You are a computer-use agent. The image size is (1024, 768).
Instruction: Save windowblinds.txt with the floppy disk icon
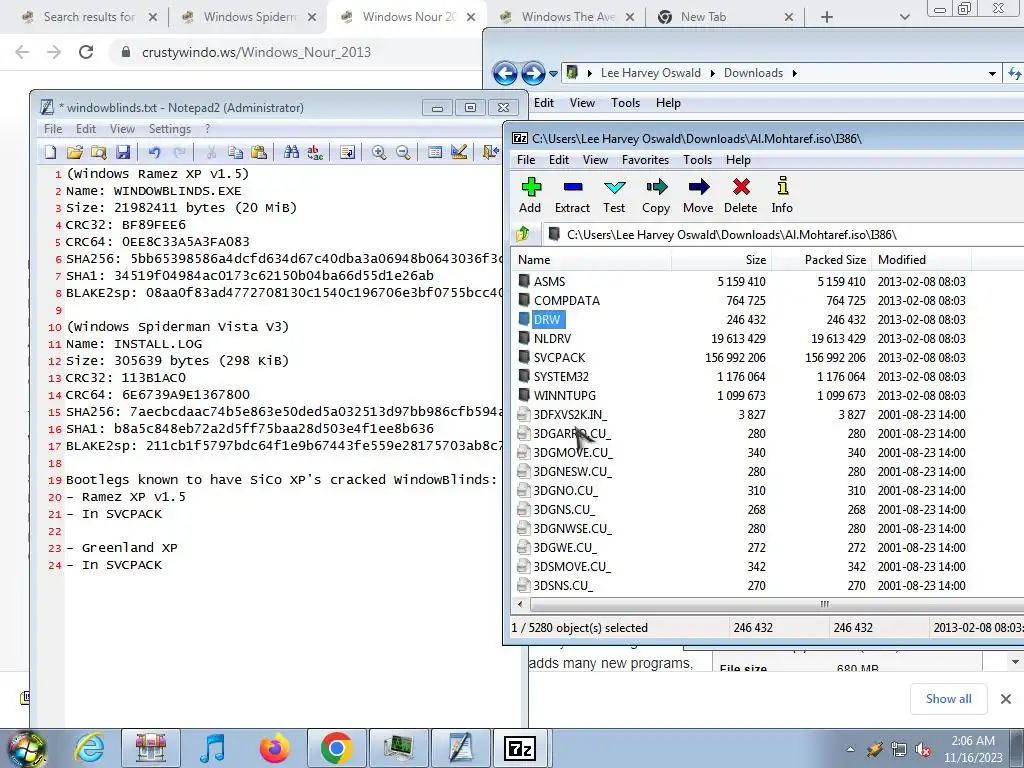123,152
